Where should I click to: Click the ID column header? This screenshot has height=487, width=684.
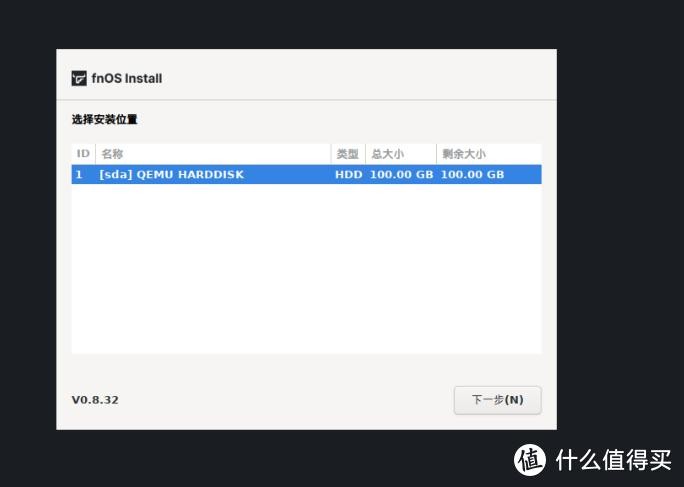83,154
